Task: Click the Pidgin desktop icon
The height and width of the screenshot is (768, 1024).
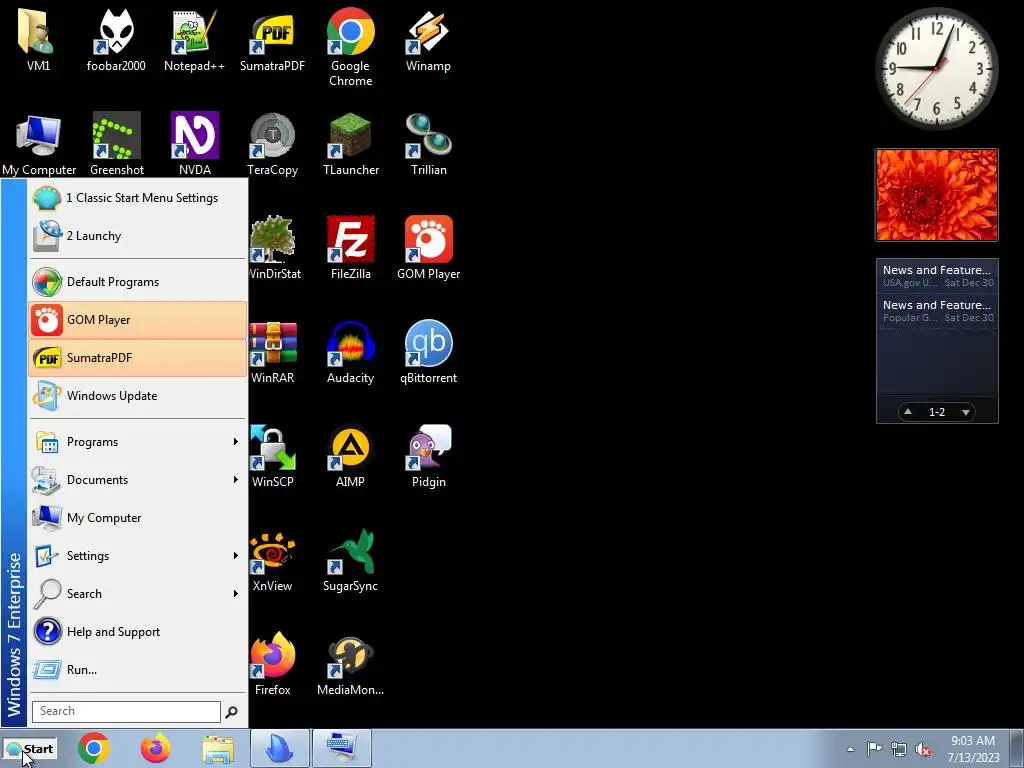Action: [428, 456]
